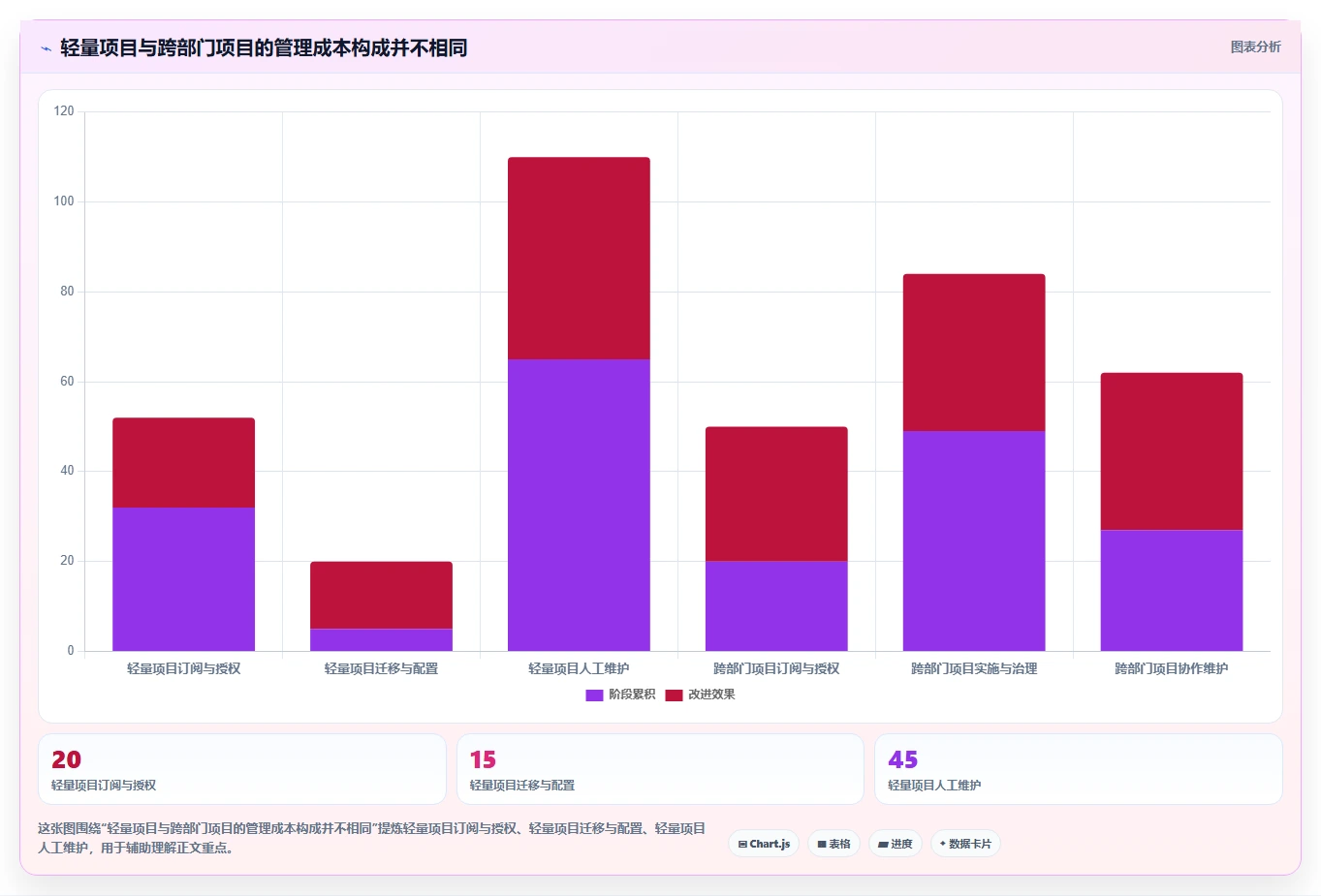Click the red 改进效果 legend swatch
The image size is (1321, 896).
point(674,695)
